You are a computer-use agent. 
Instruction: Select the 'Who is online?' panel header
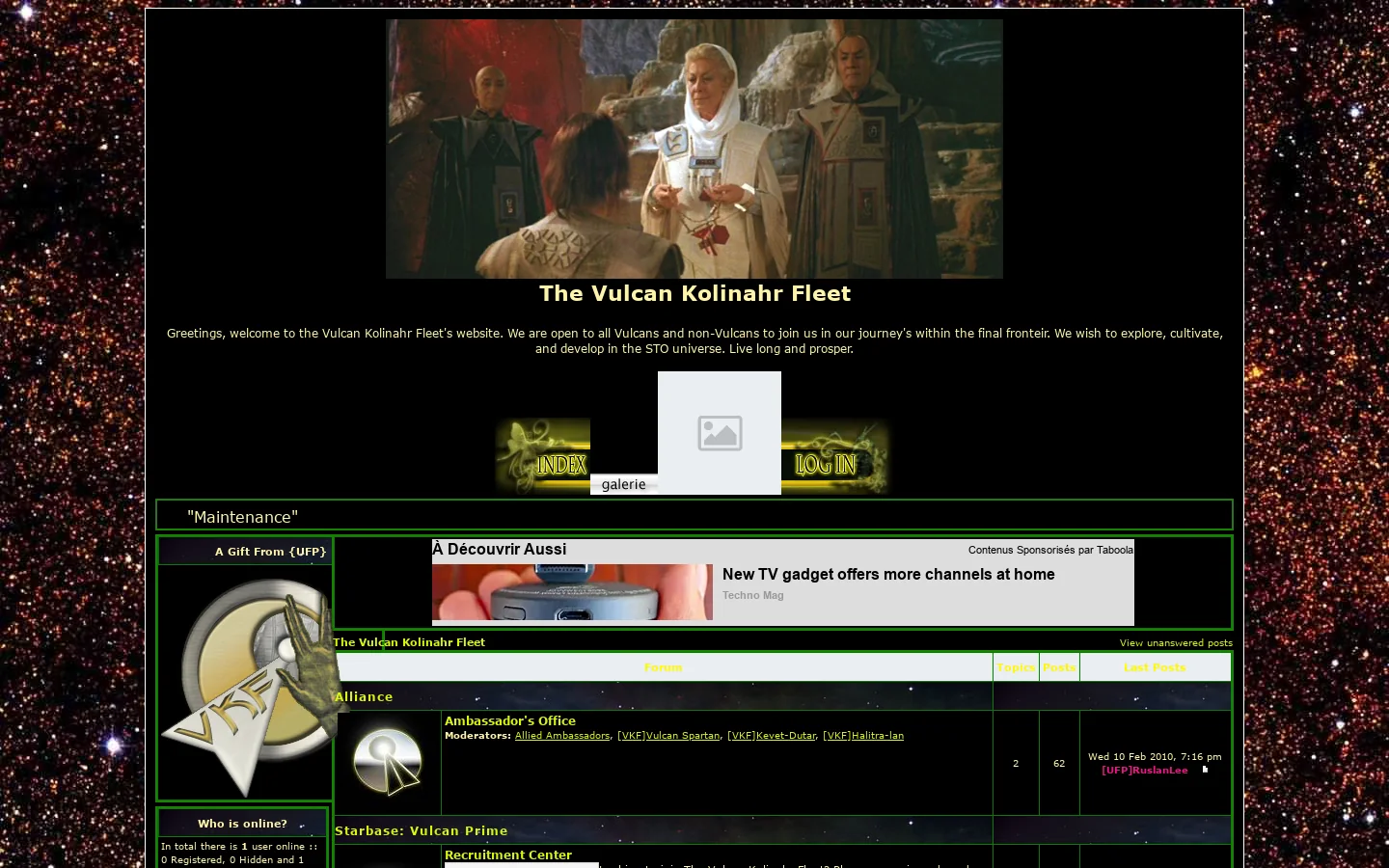242,824
